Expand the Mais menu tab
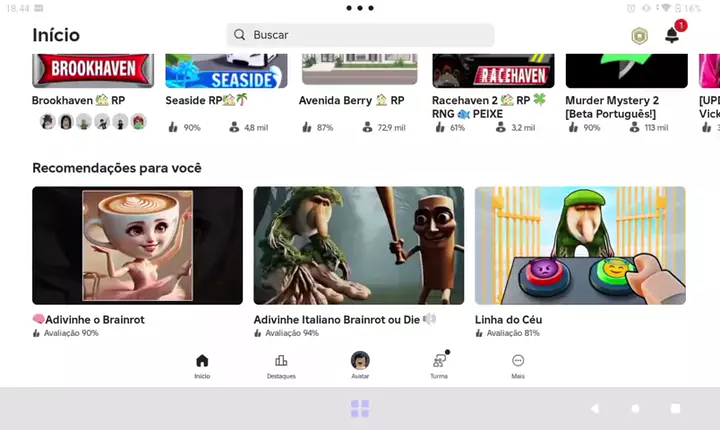The width and height of the screenshot is (720, 430). 518,365
